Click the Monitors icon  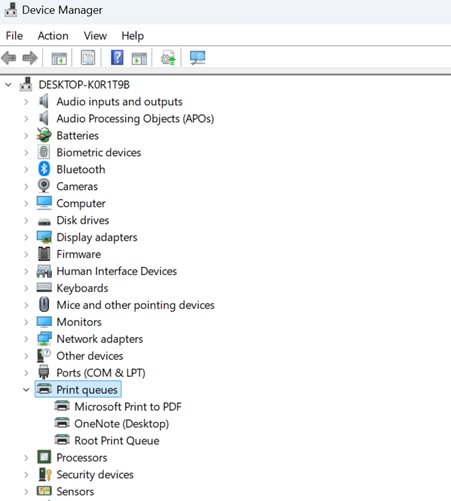[x=44, y=322]
